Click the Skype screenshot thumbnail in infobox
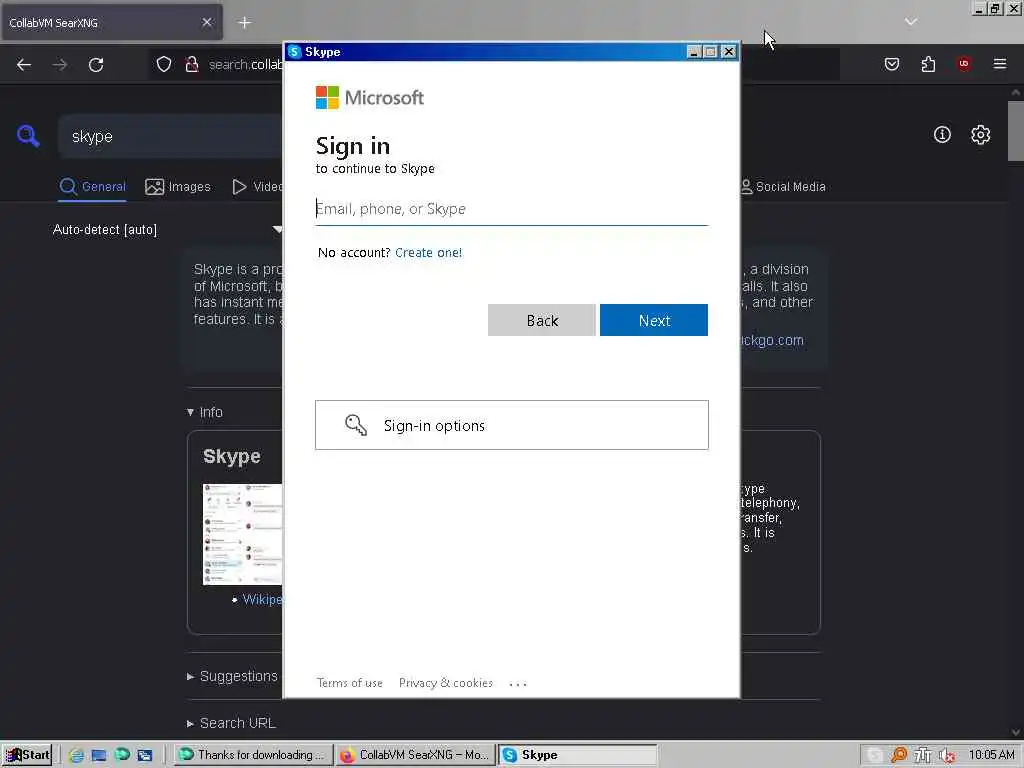The image size is (1024, 768). point(242,534)
